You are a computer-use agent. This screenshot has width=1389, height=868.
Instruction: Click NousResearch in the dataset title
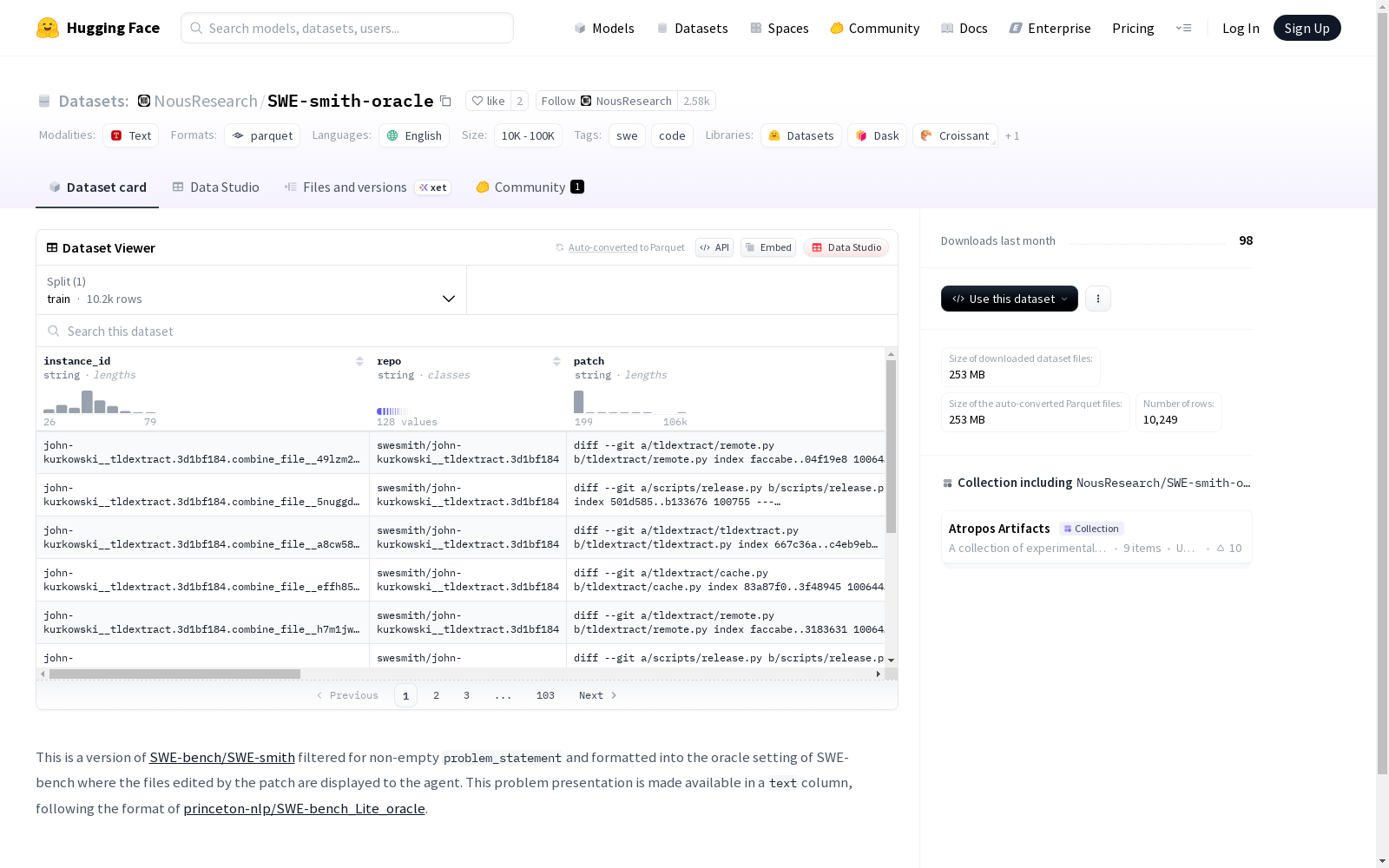tap(206, 101)
